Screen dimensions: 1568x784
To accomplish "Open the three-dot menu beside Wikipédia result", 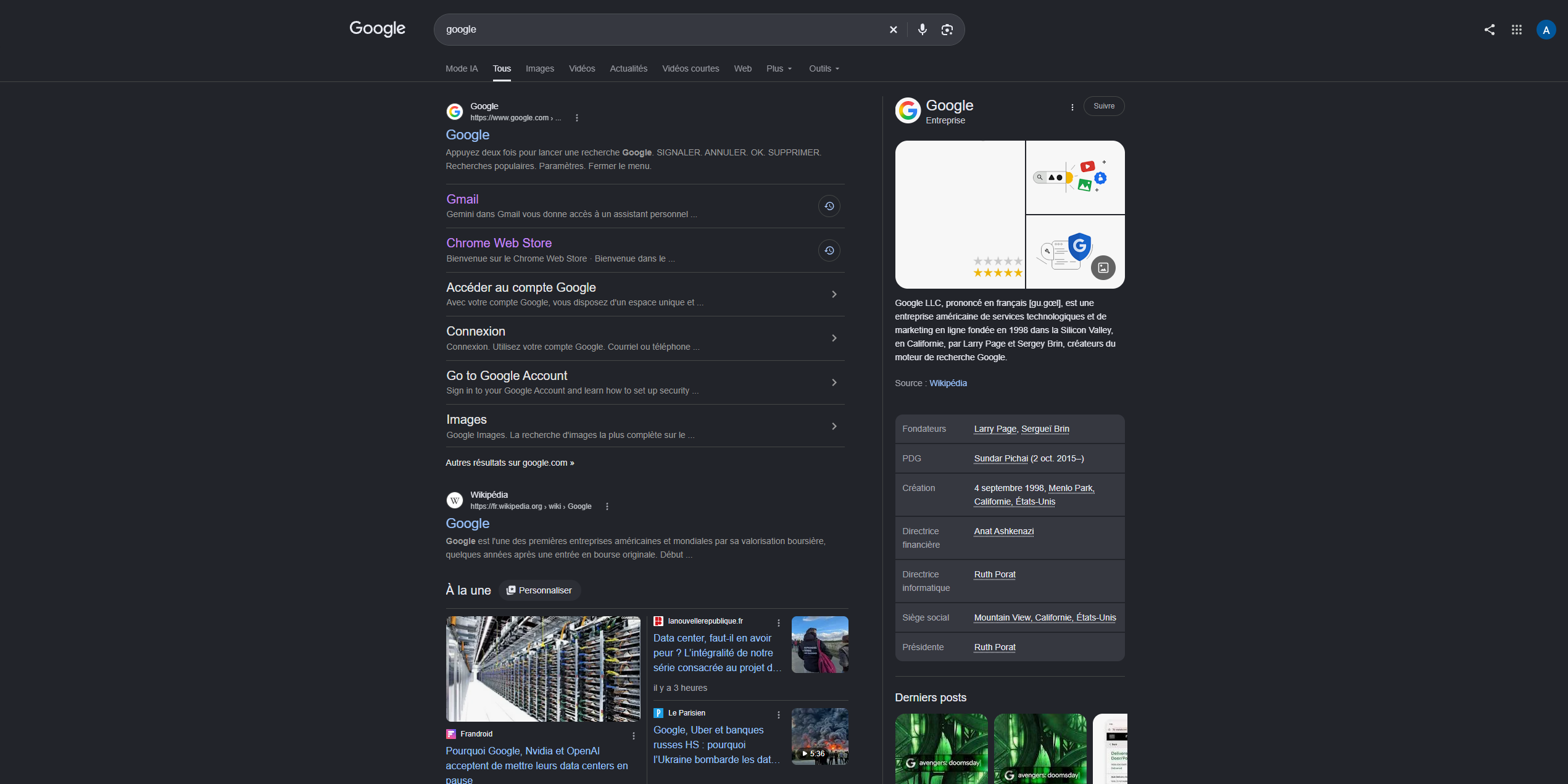I will [x=607, y=506].
